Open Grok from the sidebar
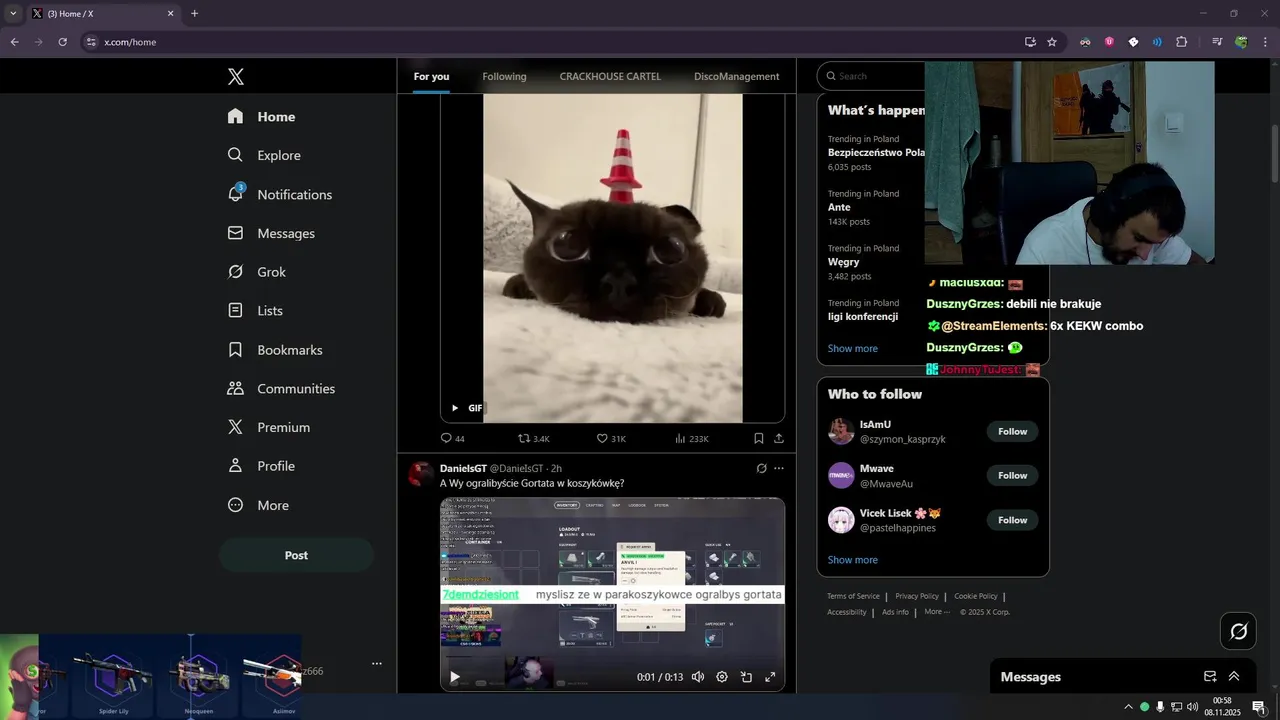This screenshot has width=1280, height=720. pos(257,272)
